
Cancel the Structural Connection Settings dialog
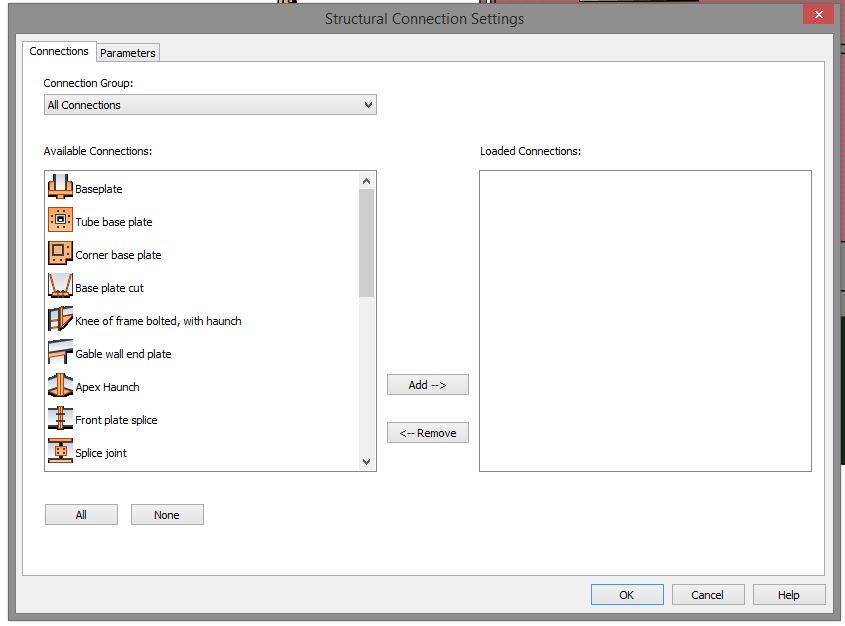point(708,594)
